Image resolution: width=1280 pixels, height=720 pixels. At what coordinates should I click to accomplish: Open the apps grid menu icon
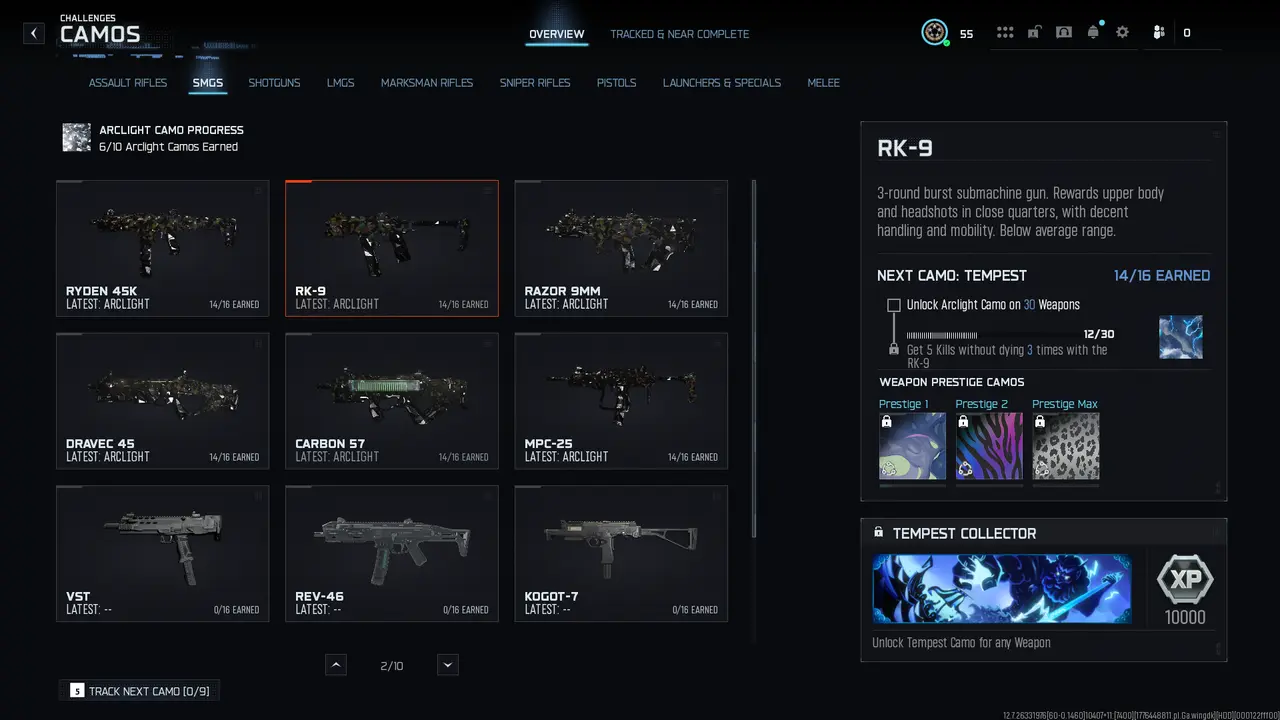tap(1005, 33)
